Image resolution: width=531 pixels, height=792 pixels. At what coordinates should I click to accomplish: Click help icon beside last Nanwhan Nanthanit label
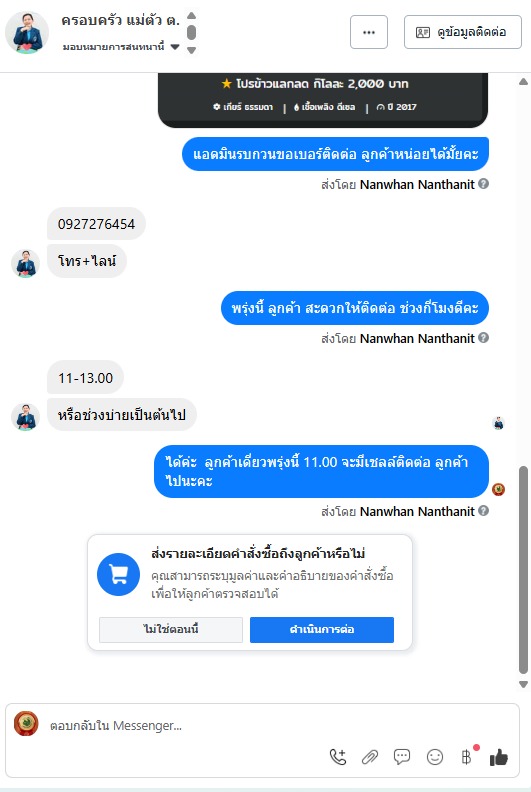click(484, 511)
